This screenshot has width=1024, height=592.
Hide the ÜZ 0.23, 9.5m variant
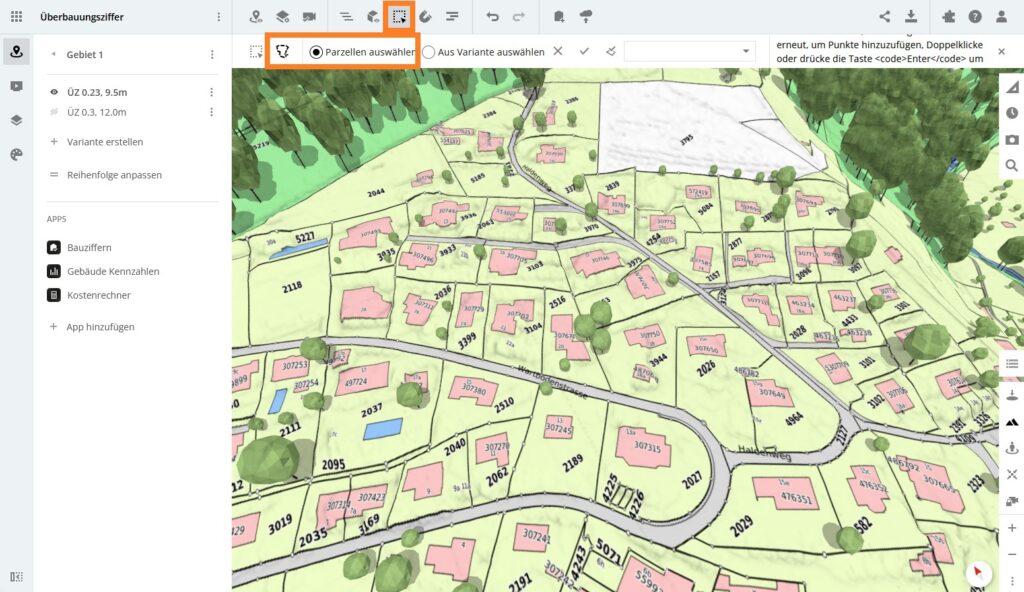[54, 92]
